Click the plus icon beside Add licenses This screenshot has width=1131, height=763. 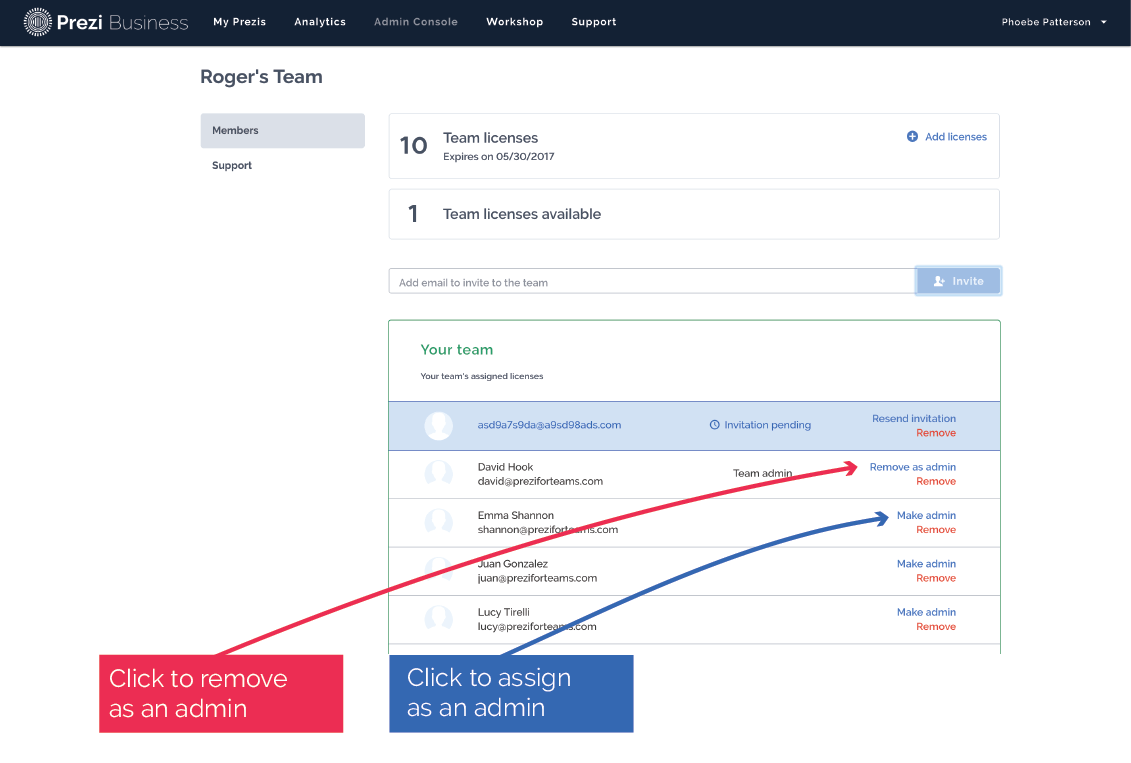[912, 137]
